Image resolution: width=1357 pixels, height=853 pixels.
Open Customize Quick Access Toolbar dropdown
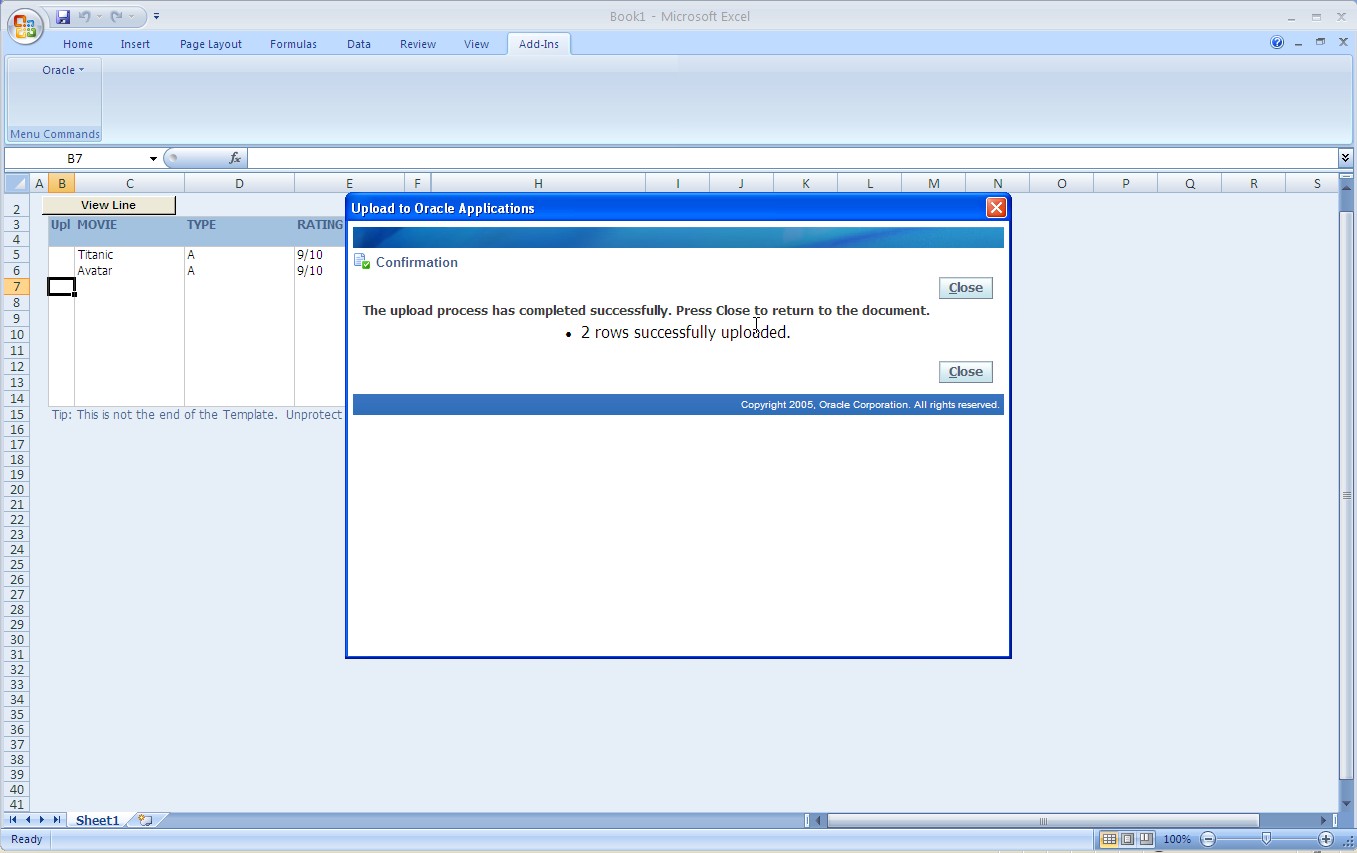click(157, 16)
